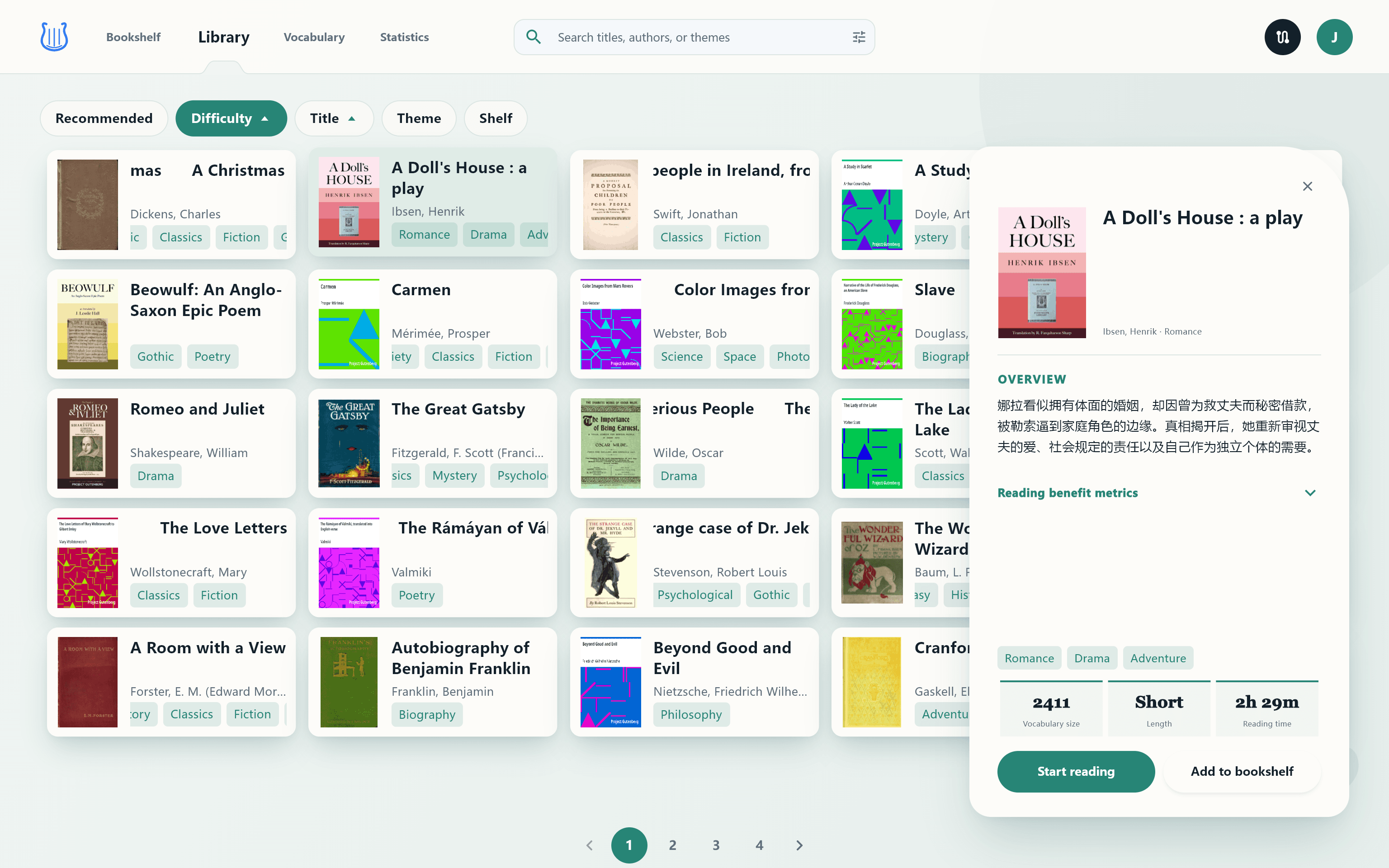Click the lyre app logo

[55, 37]
